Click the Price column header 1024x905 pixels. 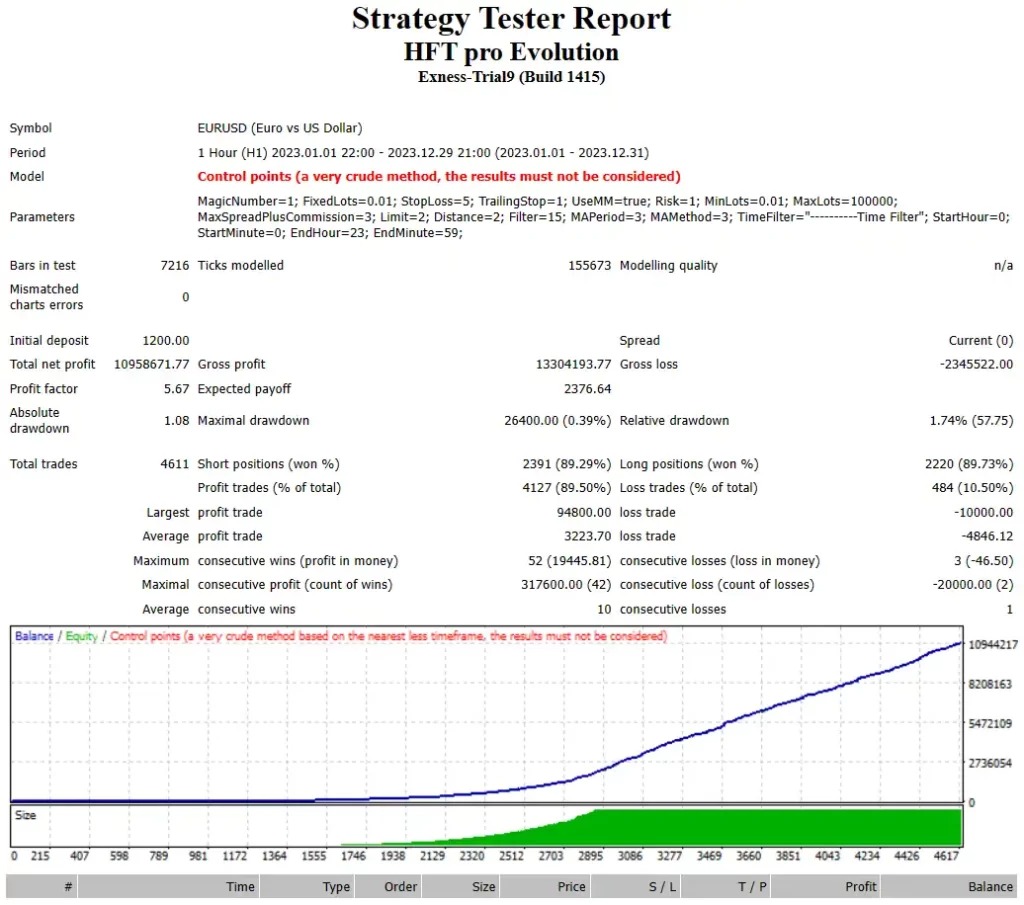[571, 886]
